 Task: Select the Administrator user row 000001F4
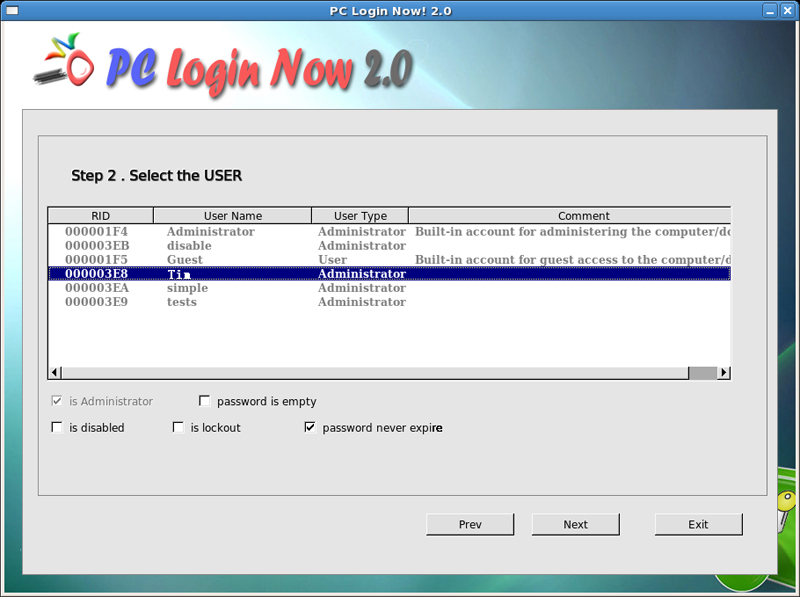(x=389, y=232)
